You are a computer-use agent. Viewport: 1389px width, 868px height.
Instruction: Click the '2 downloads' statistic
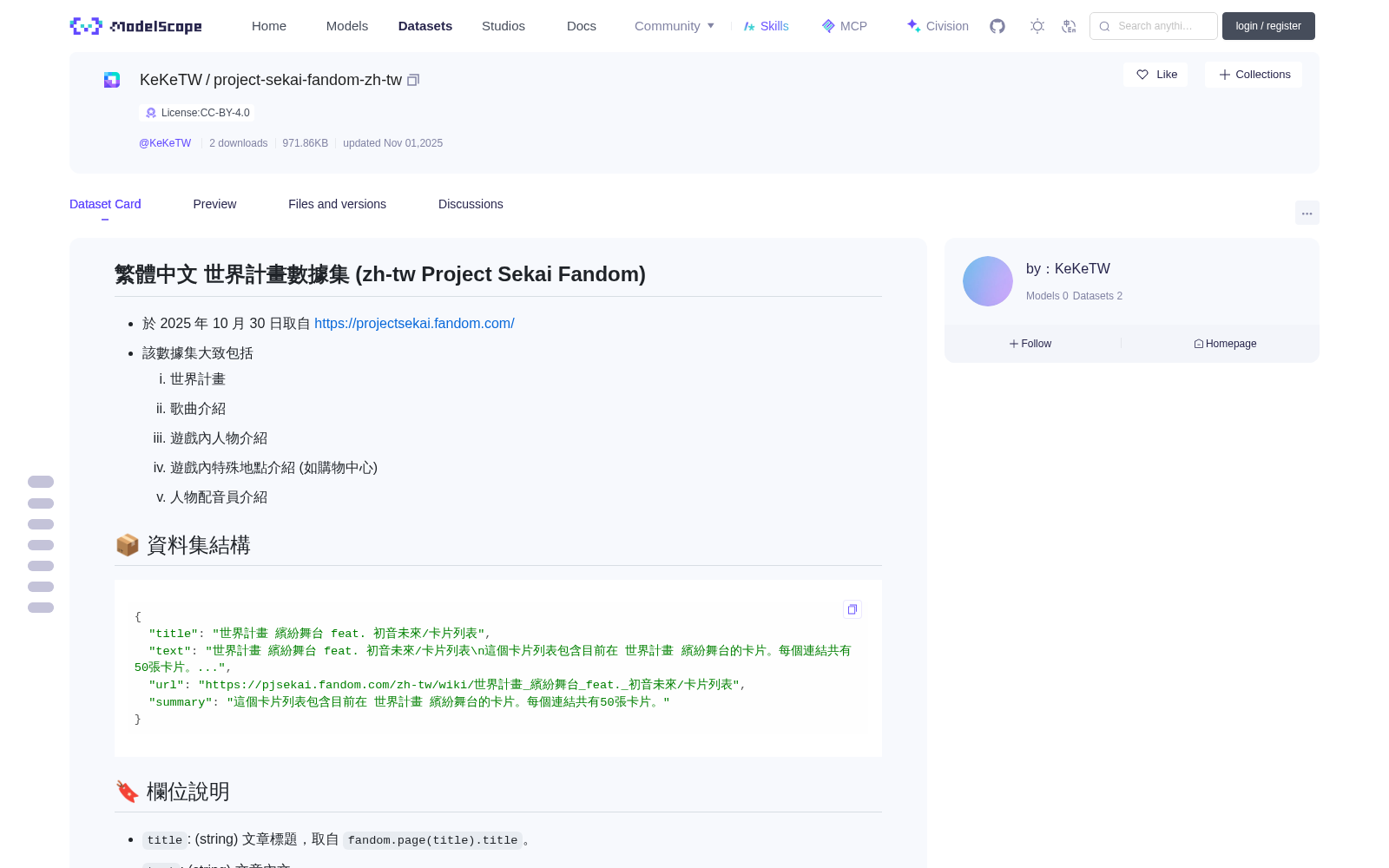(239, 143)
